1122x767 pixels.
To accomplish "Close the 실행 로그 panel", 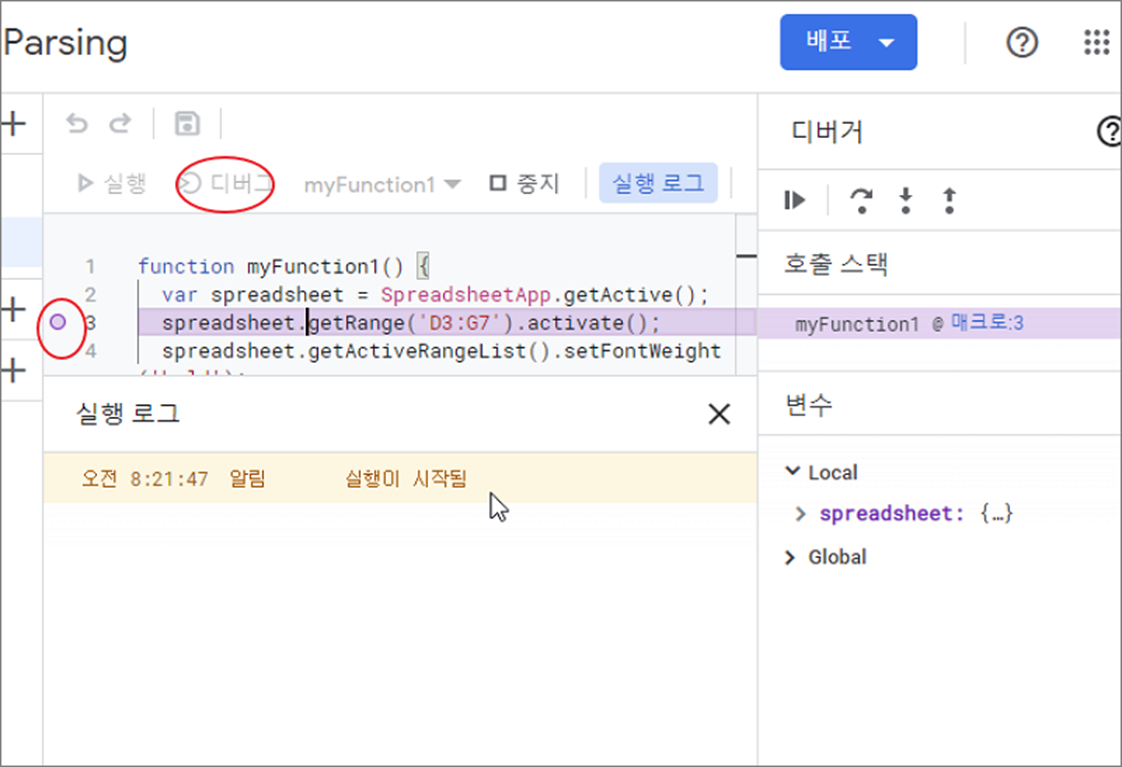I will coord(719,414).
